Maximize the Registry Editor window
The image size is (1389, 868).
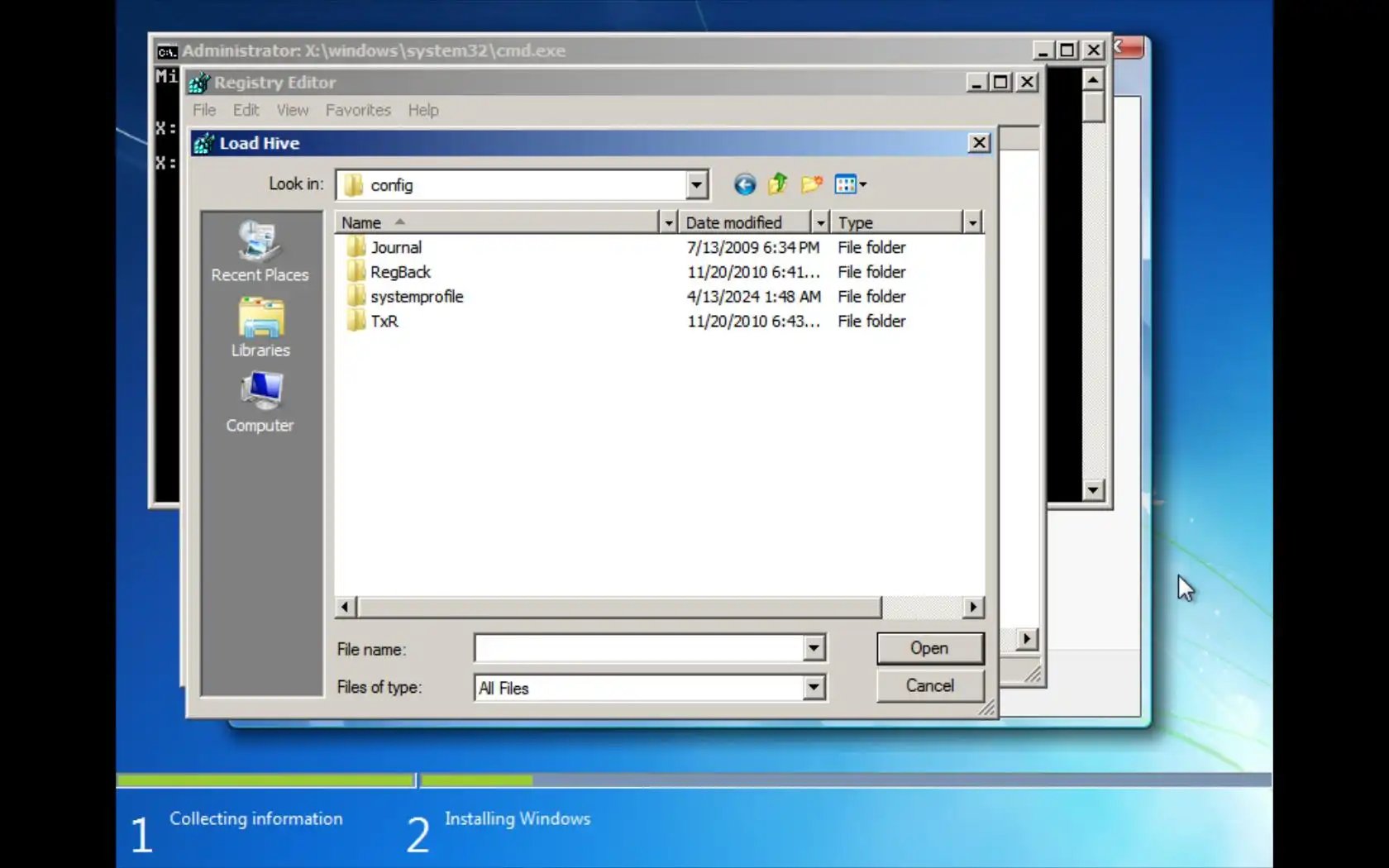(1000, 82)
